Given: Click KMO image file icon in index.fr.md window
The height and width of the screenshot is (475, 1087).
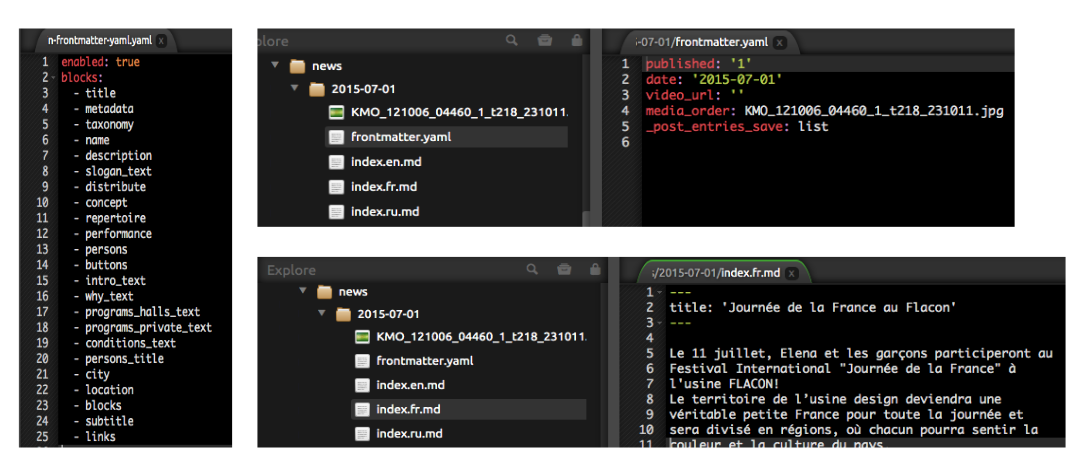Looking at the screenshot, I should tap(362, 337).
